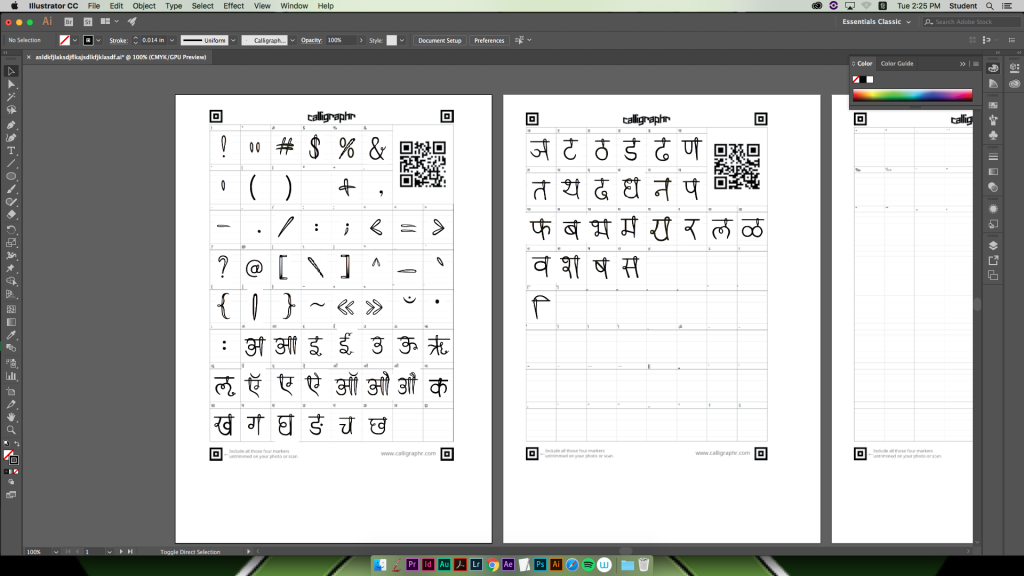Viewport: 1024px width, 576px height.
Task: Choose the Eraser tool
Action: (11, 215)
